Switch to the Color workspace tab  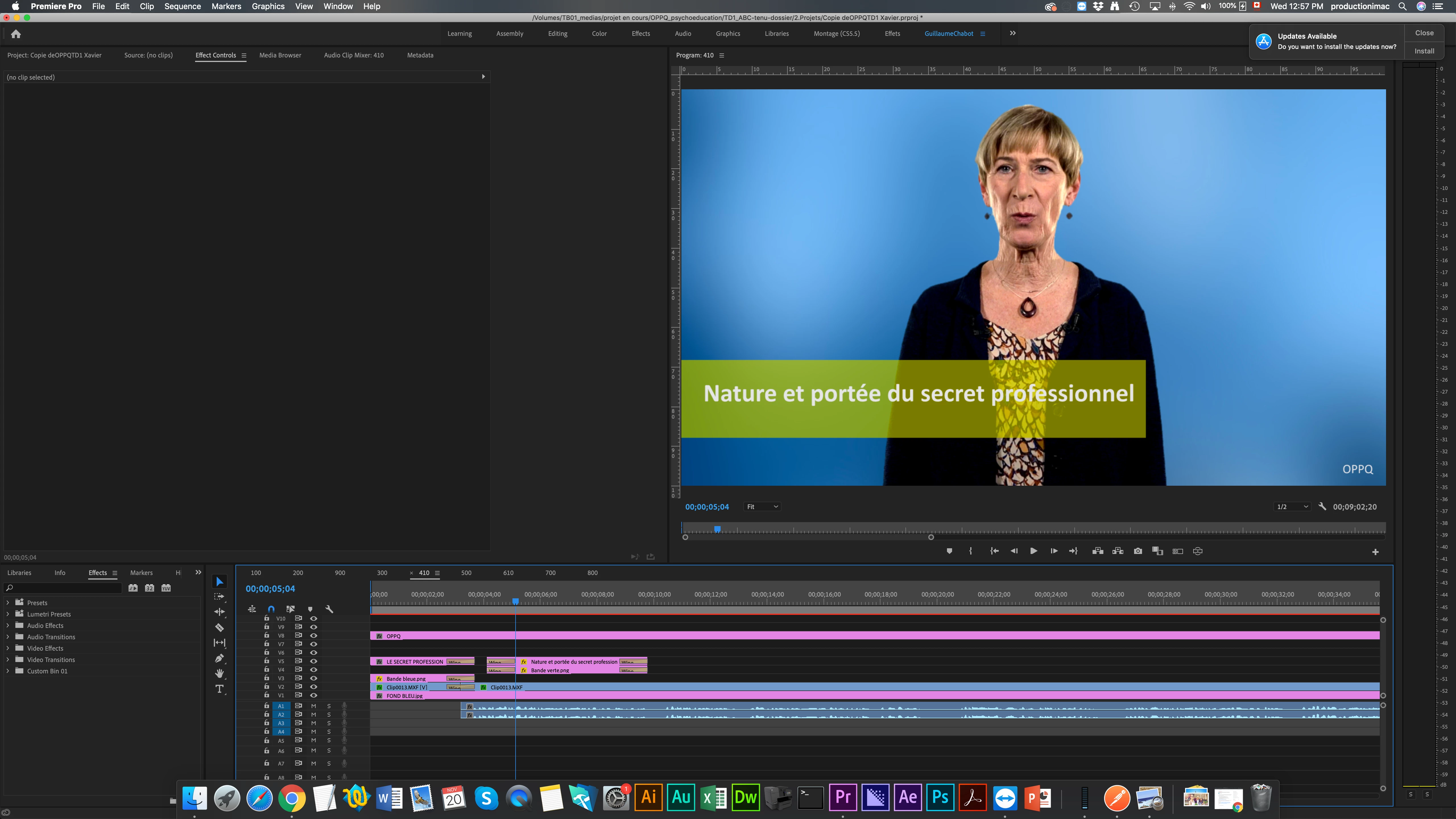(599, 33)
